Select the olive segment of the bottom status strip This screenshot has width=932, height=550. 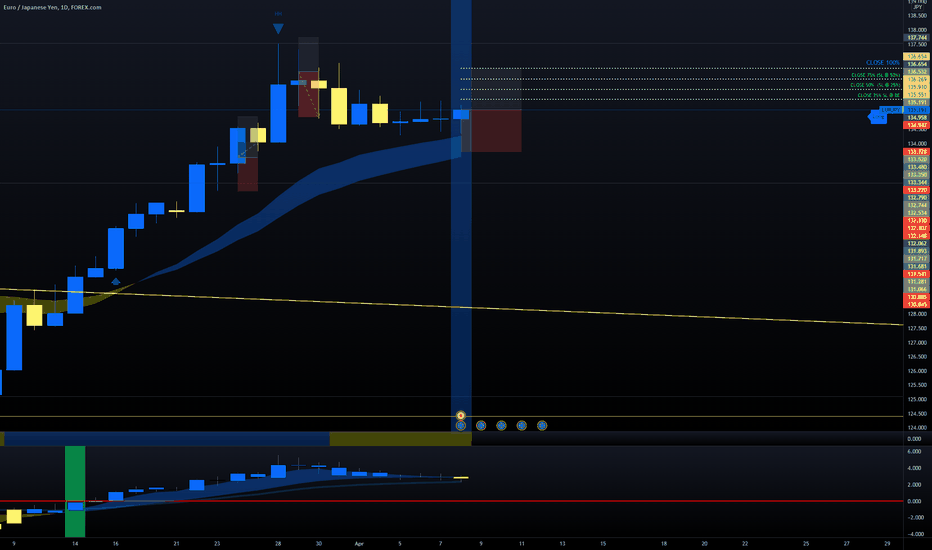tap(400, 439)
